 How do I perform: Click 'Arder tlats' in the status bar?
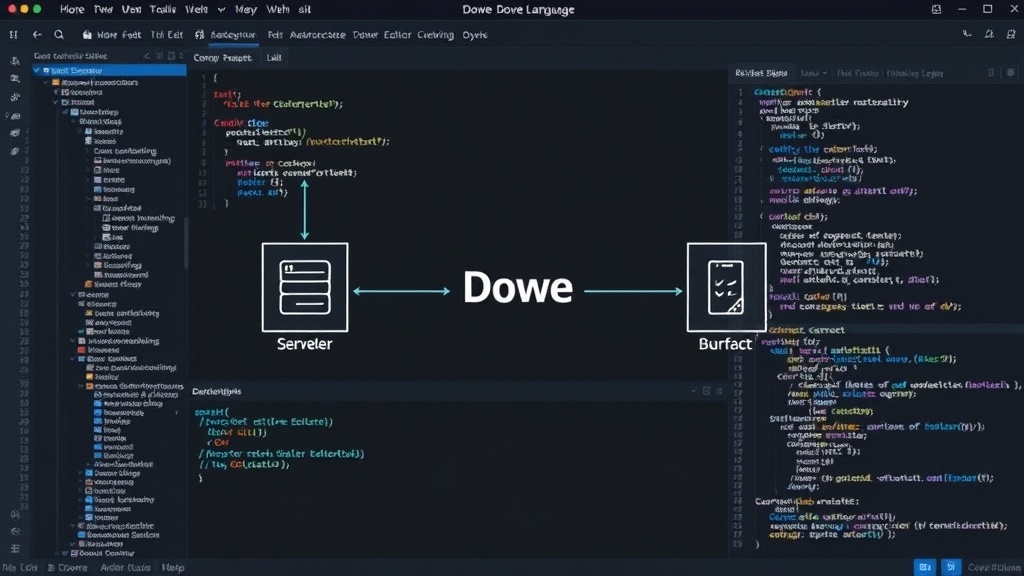(125, 568)
